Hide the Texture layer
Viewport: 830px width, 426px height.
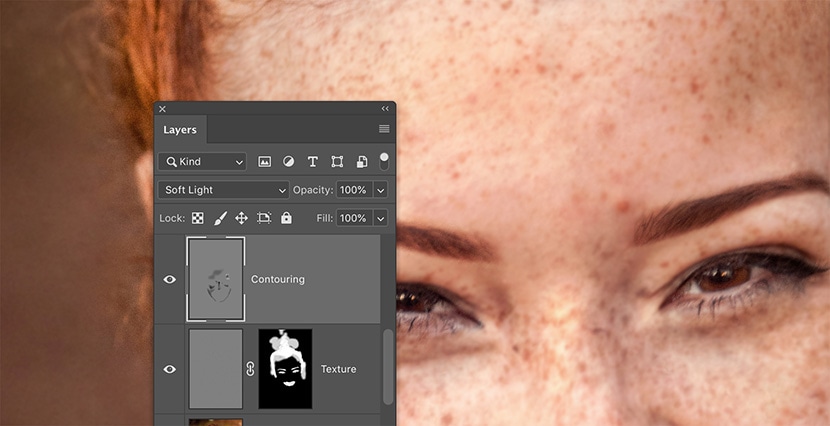pos(170,369)
